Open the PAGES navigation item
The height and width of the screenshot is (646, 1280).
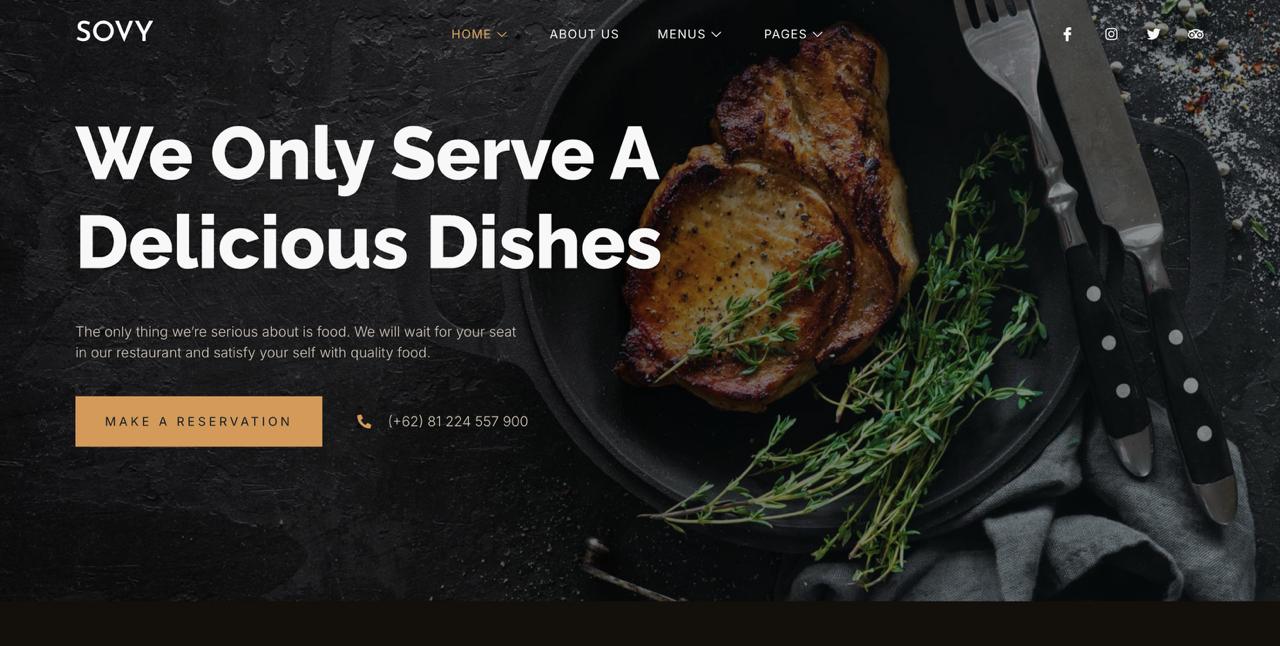[x=785, y=34]
